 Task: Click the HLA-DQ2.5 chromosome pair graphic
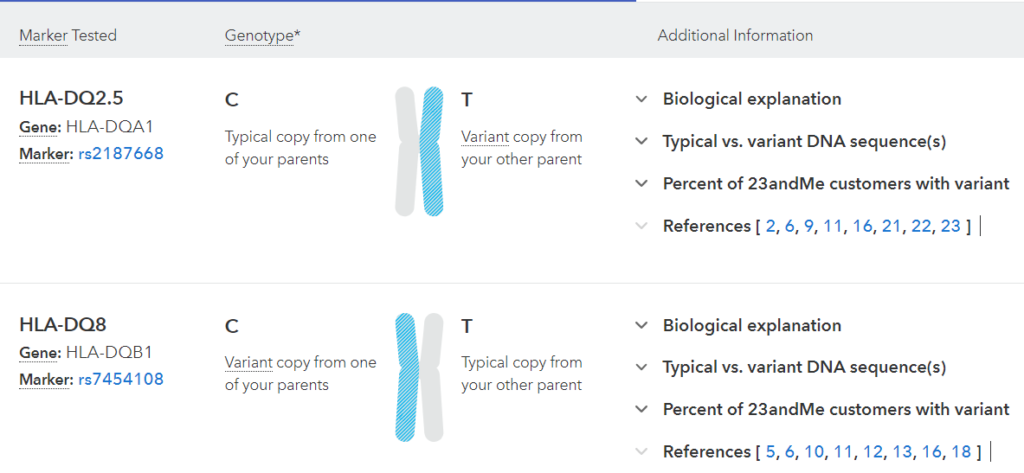coord(419,151)
